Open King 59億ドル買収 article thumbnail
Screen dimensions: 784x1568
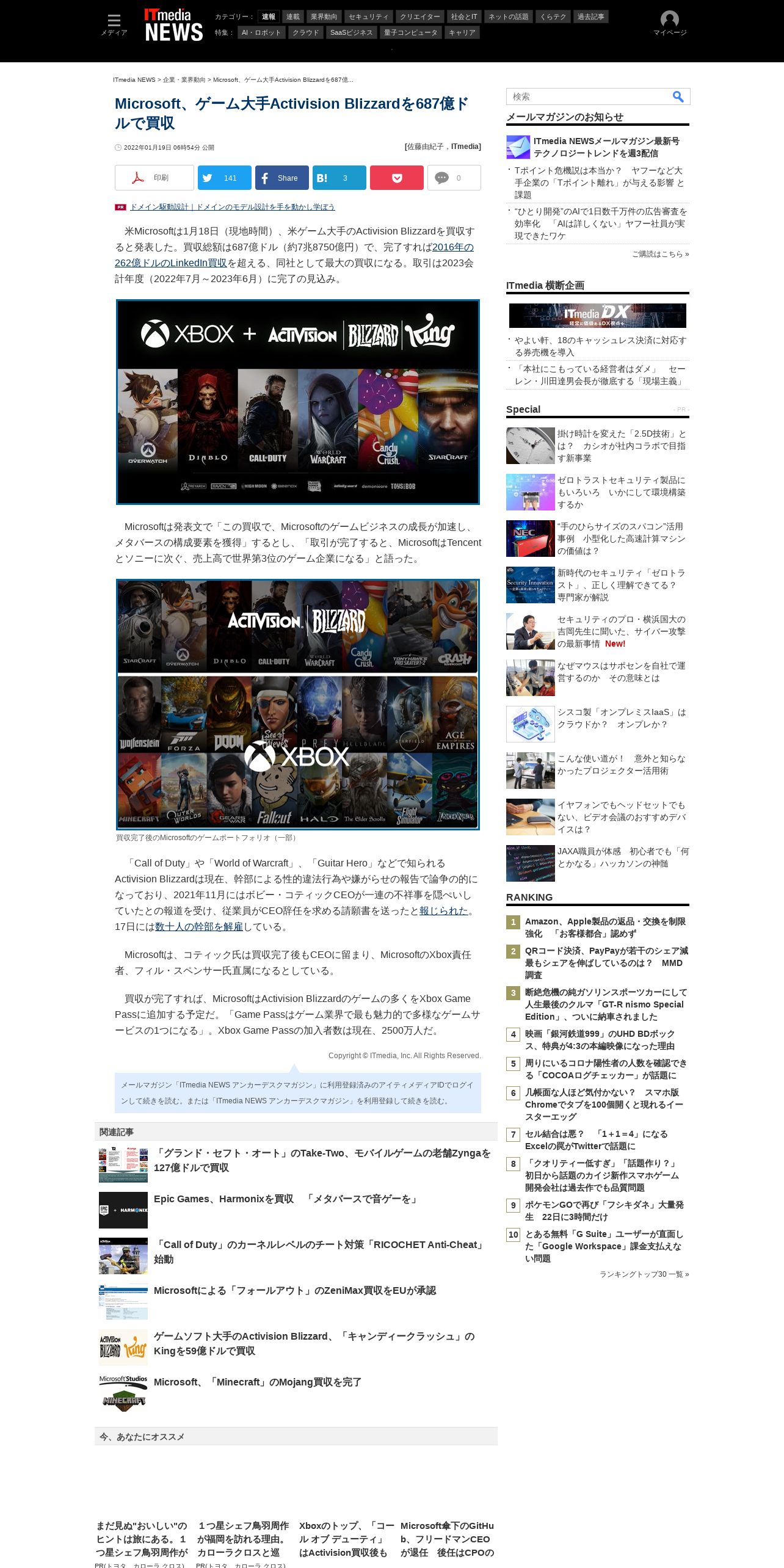click(x=123, y=1348)
